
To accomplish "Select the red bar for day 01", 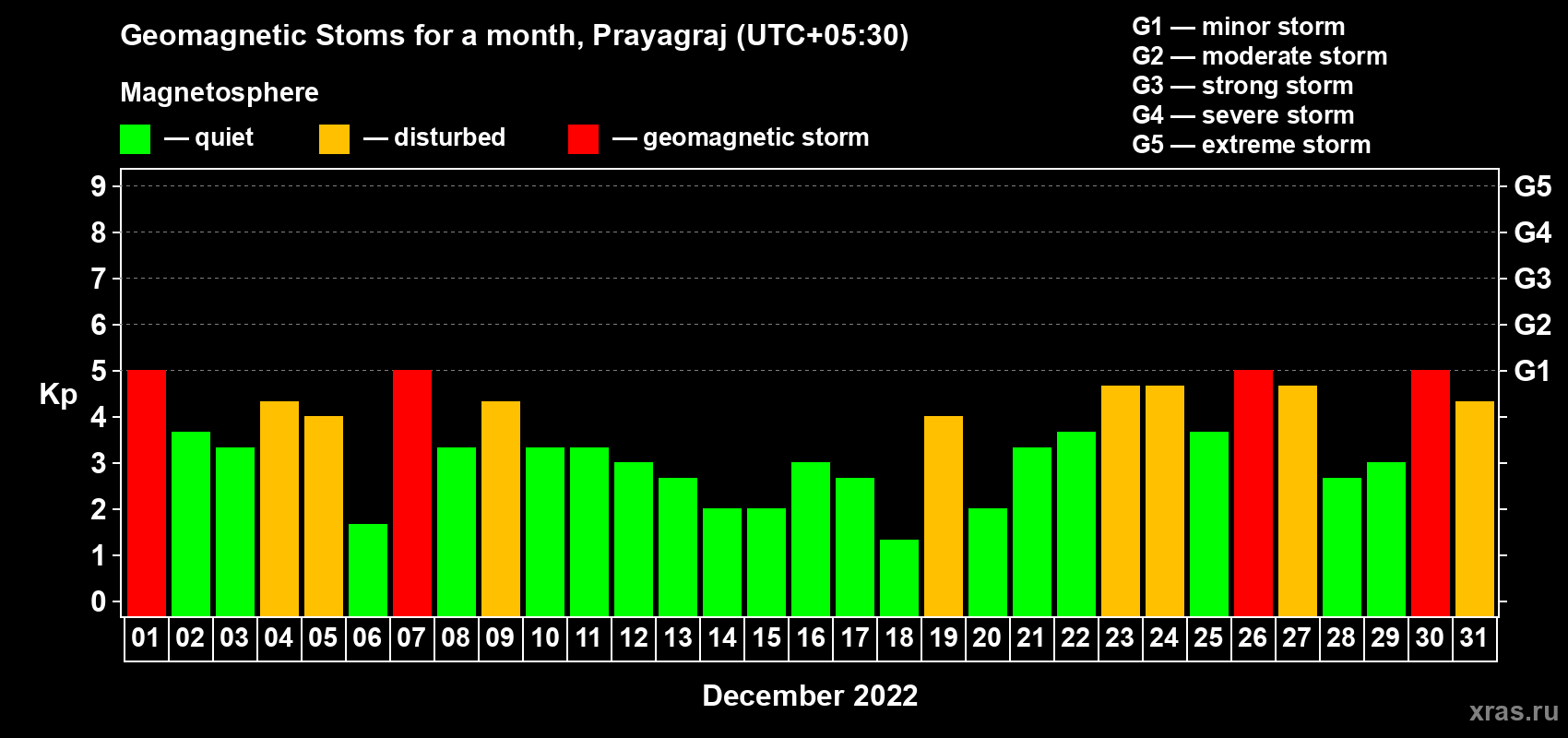I will 147,494.
